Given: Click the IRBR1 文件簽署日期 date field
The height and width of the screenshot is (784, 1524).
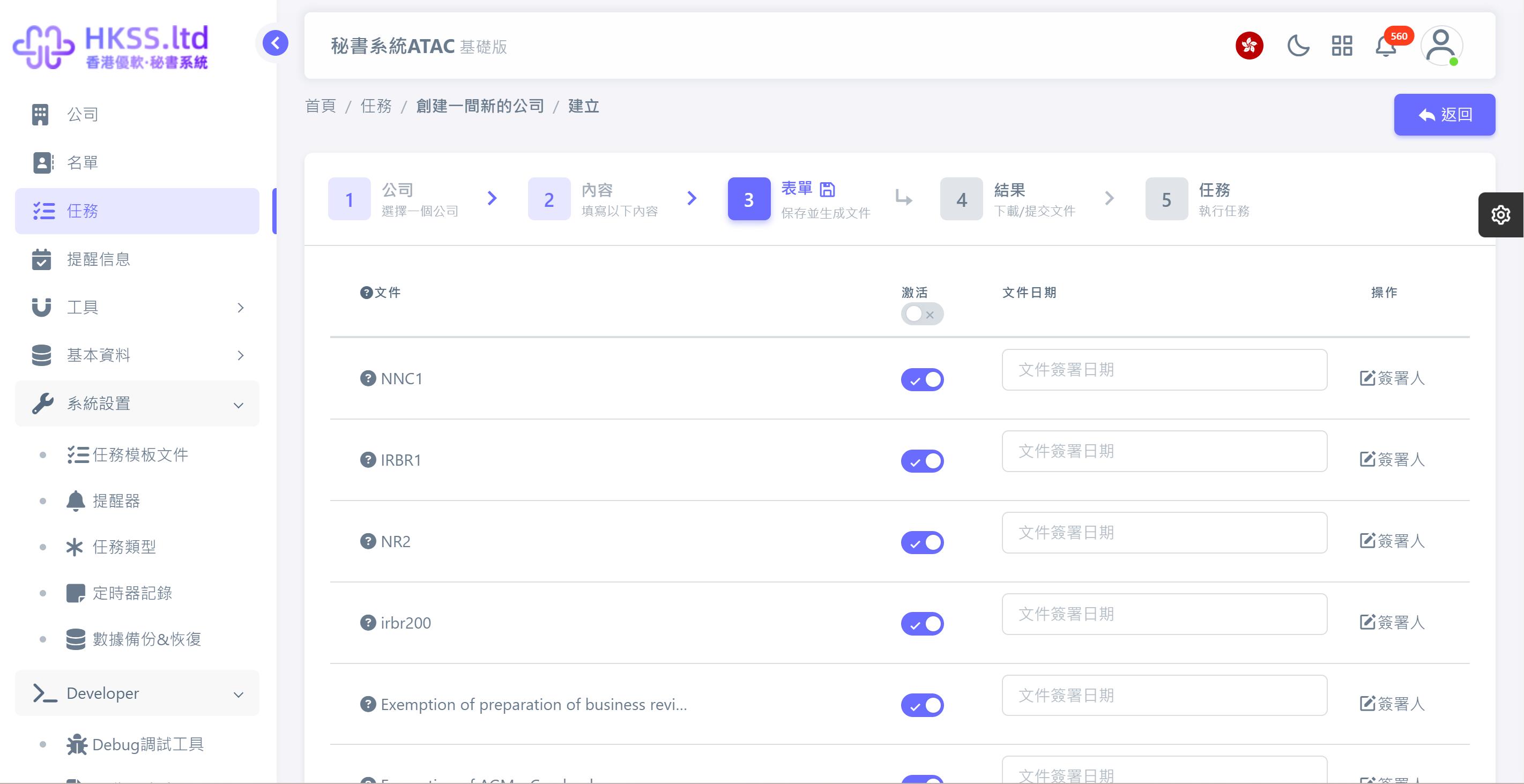Looking at the screenshot, I should (x=1164, y=452).
